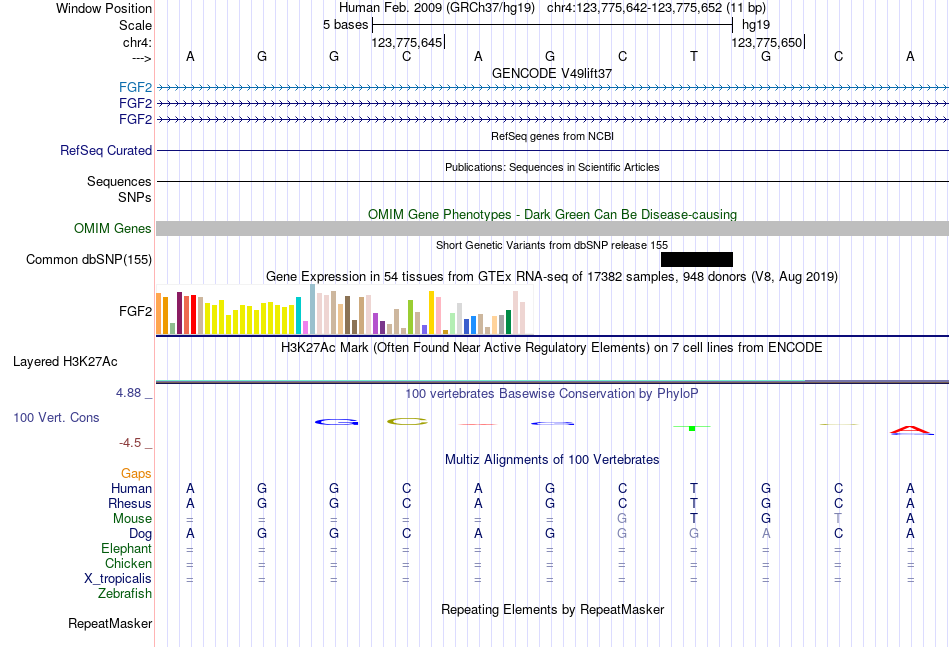Click the GTEx Gene Expression track title
950x647 pixels.
552,277
